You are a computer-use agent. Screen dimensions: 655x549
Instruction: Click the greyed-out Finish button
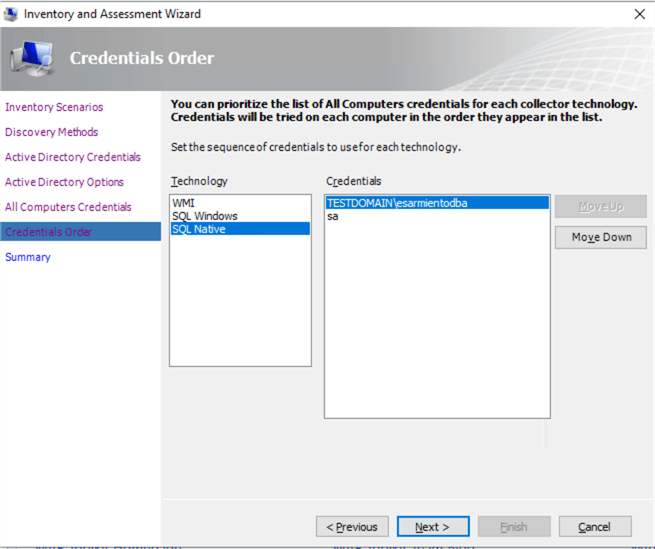tap(514, 527)
